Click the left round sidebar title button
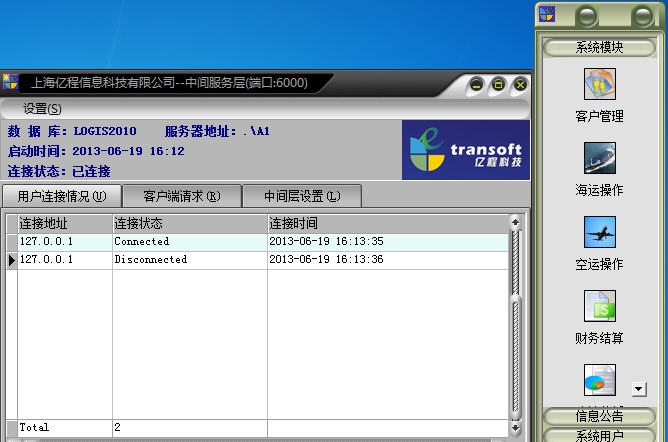 [x=587, y=17]
